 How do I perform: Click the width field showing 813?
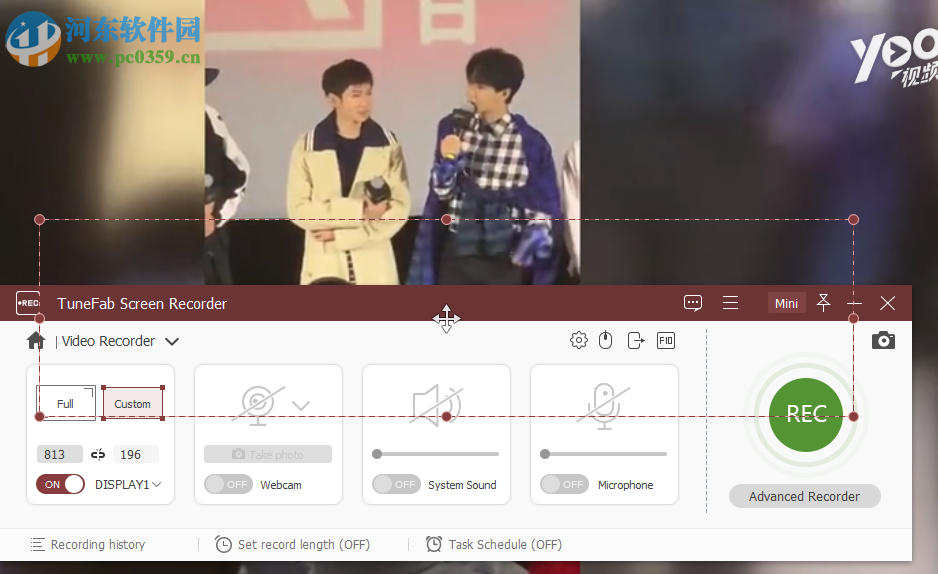(x=59, y=454)
